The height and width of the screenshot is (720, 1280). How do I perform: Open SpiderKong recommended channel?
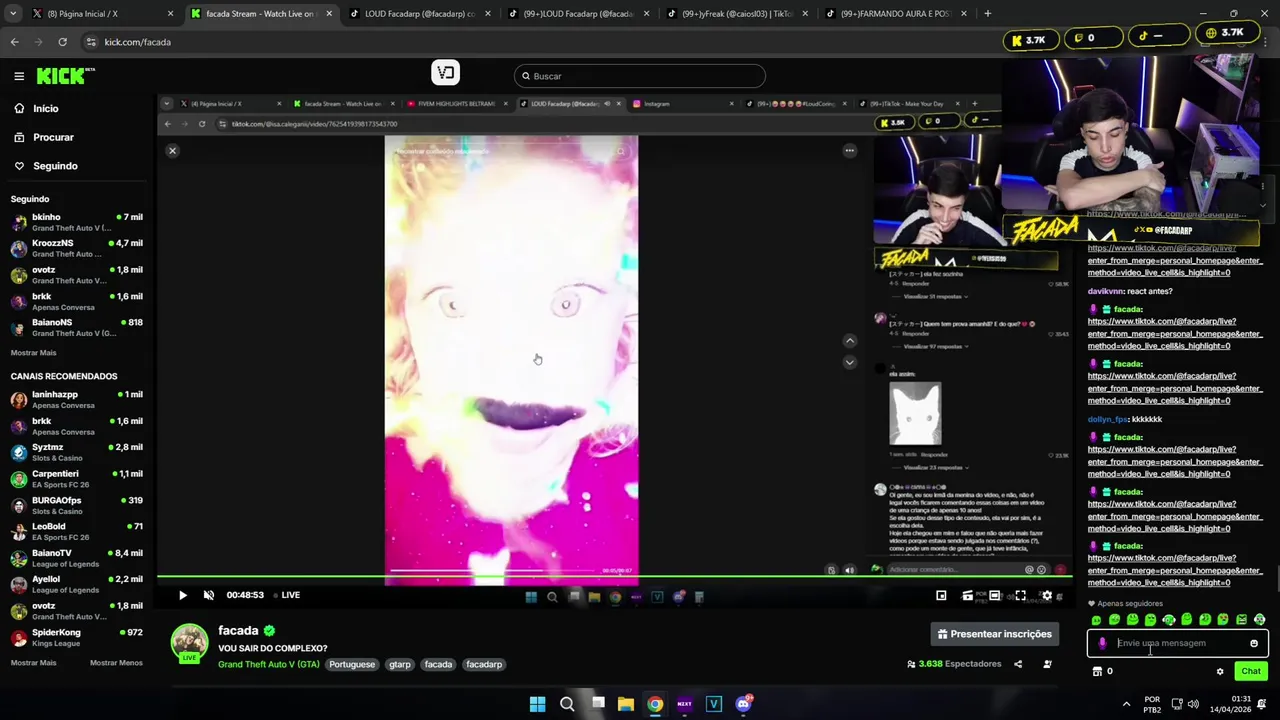coord(76,637)
